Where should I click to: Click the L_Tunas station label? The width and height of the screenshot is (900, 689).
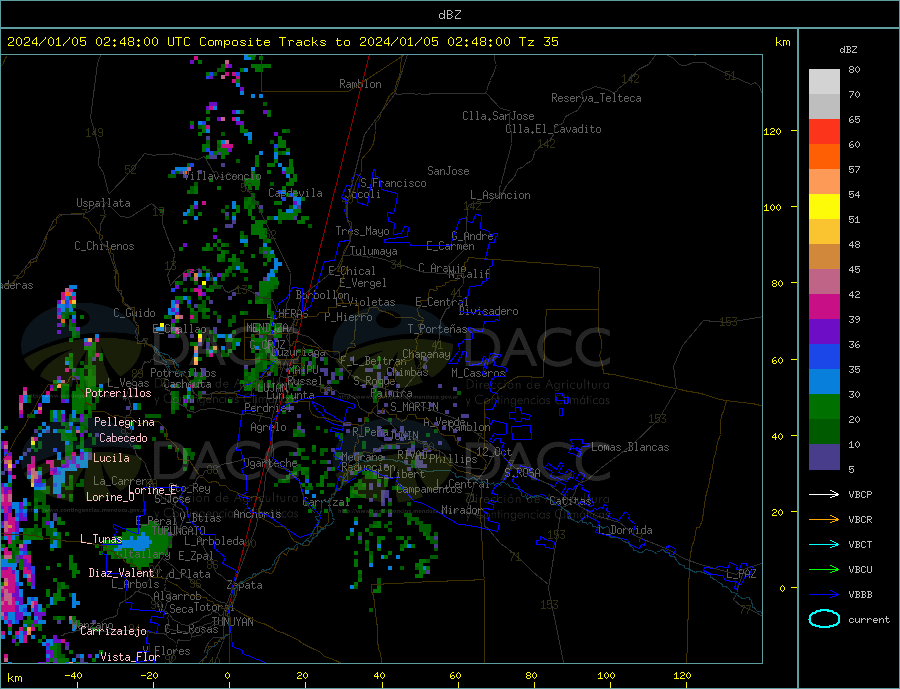pyautogui.click(x=101, y=539)
